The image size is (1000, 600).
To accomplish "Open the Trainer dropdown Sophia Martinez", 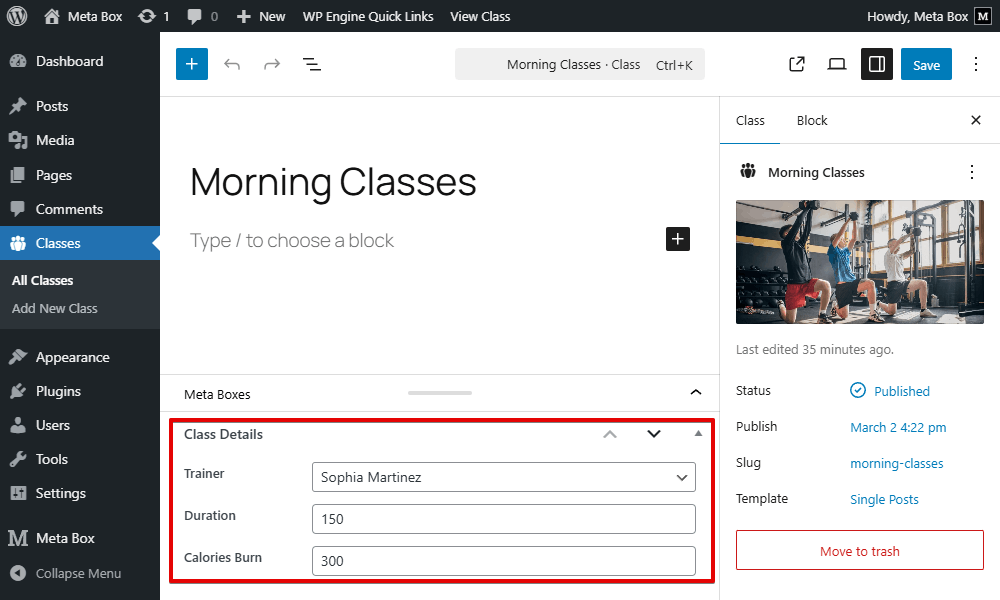I will 504,477.
